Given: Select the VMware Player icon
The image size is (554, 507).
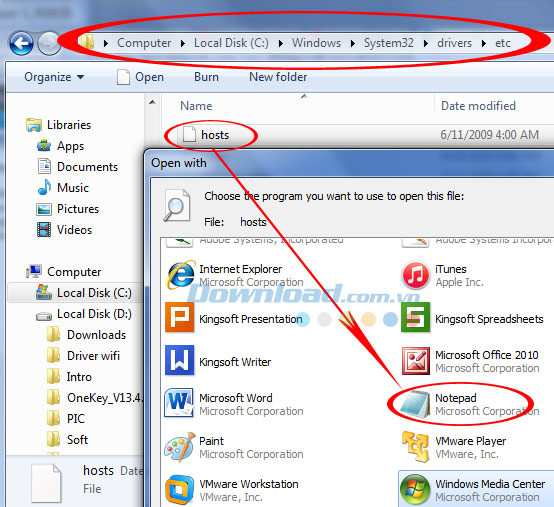Looking at the screenshot, I should (415, 447).
